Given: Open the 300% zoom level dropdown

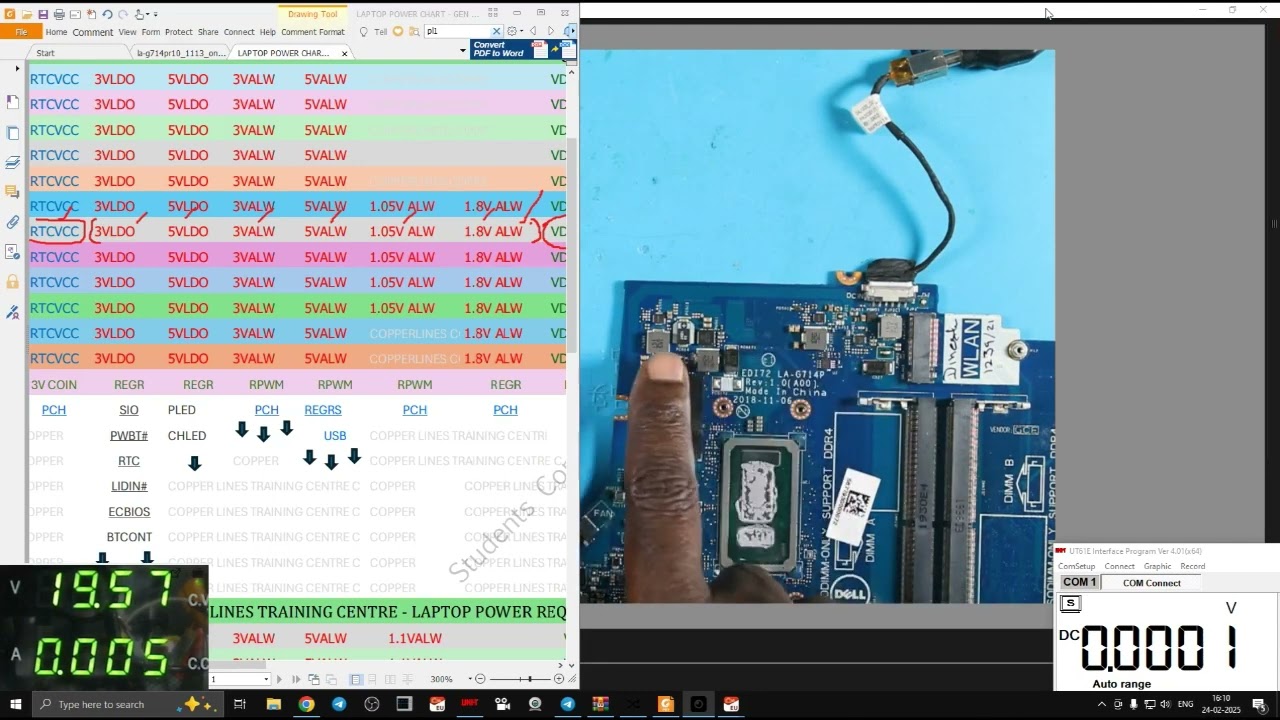Looking at the screenshot, I should coord(470,679).
